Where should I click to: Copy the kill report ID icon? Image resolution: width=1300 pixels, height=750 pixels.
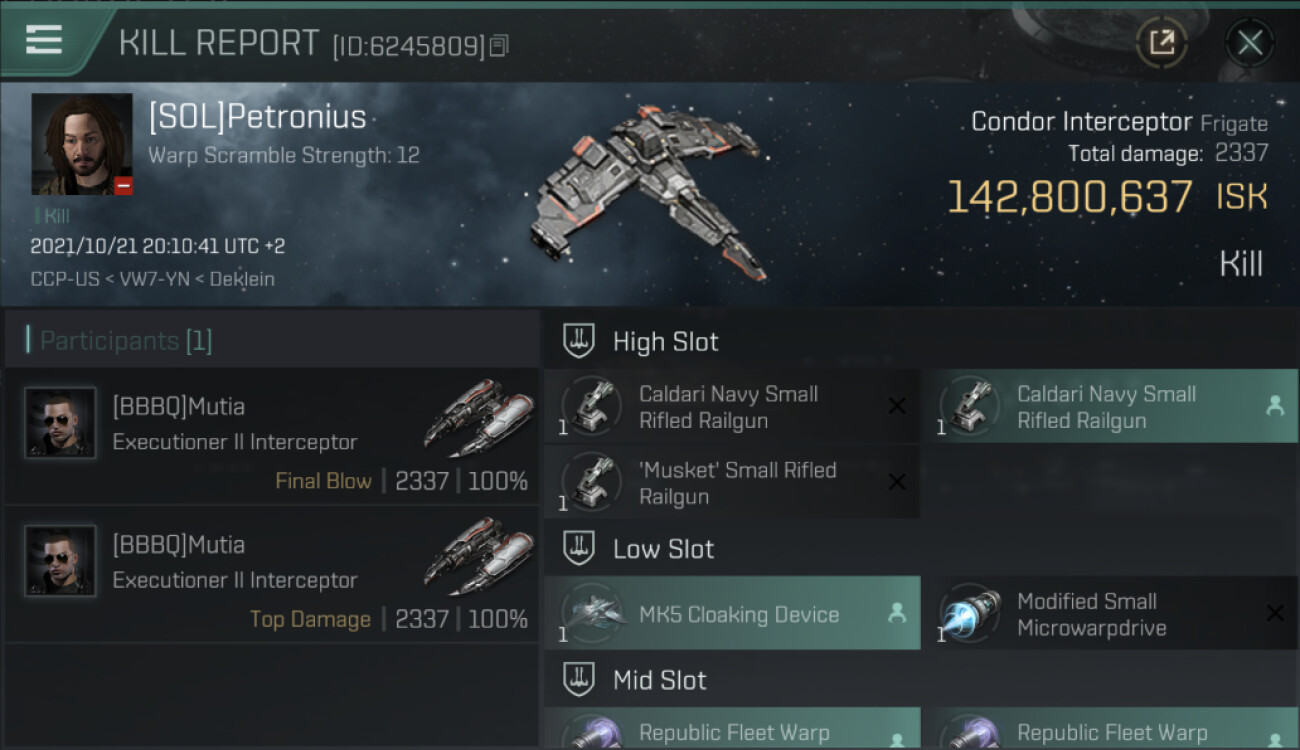tap(499, 45)
